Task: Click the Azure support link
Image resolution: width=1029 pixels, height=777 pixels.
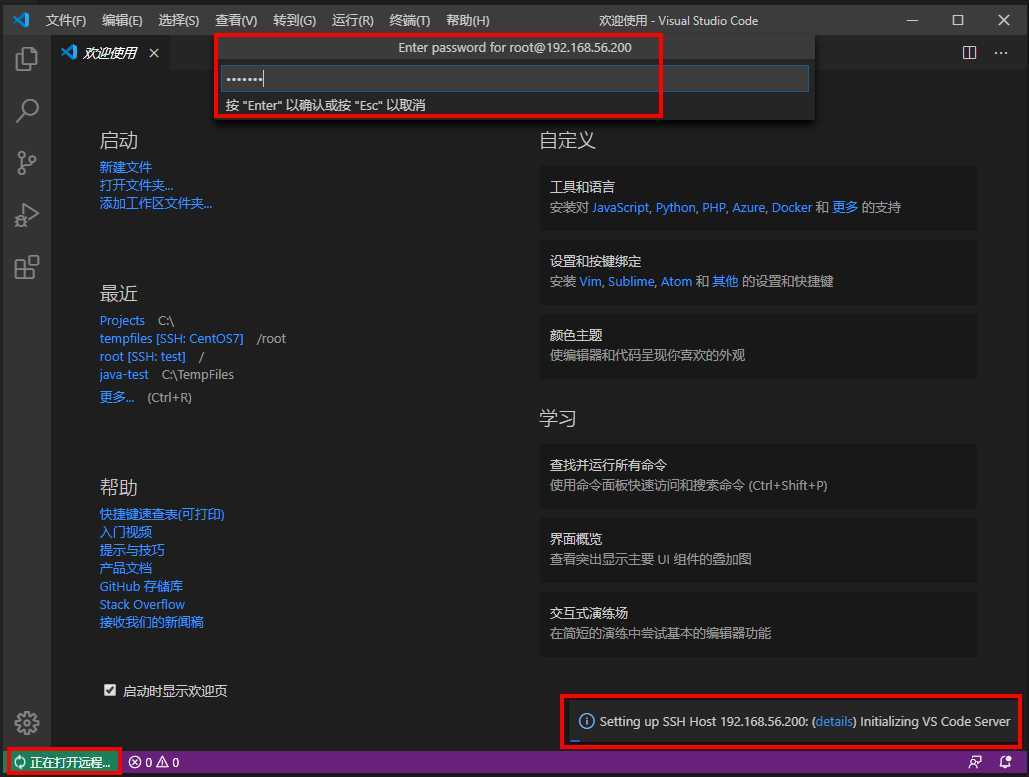Action: (749, 207)
